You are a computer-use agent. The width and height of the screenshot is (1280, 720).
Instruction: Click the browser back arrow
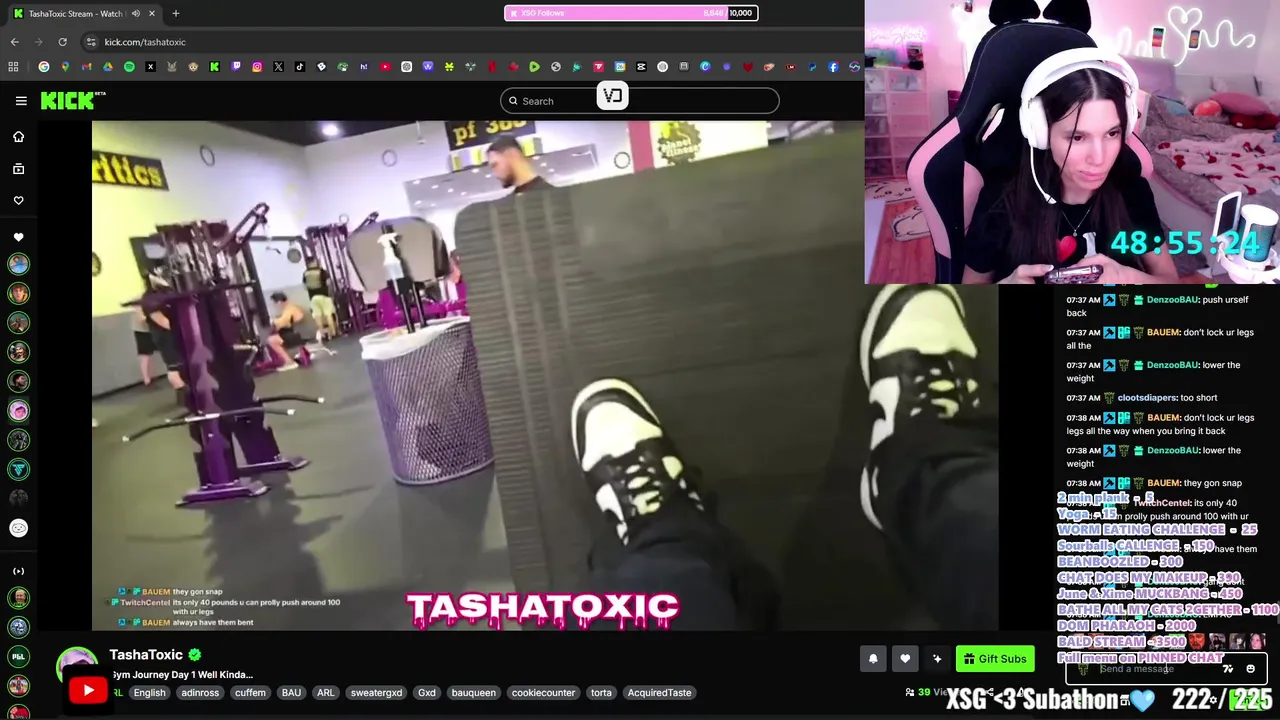[14, 42]
